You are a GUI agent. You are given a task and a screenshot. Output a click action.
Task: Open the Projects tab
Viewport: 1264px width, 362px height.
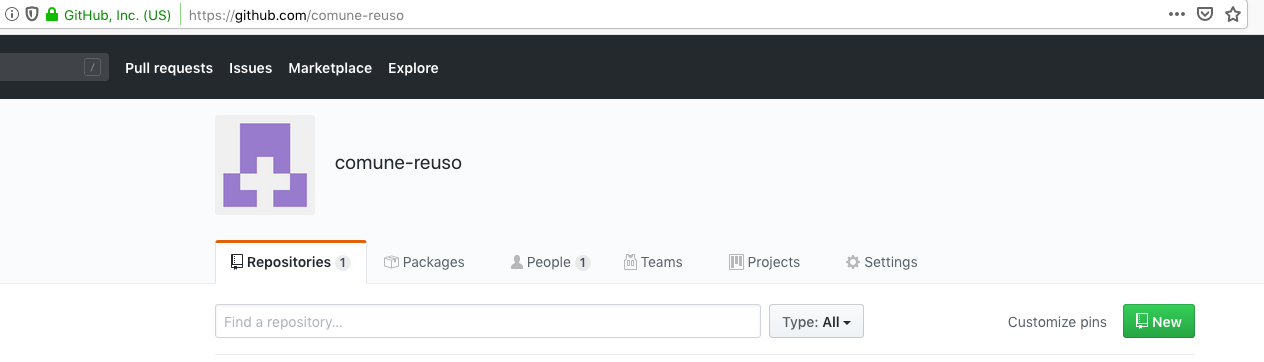(765, 262)
